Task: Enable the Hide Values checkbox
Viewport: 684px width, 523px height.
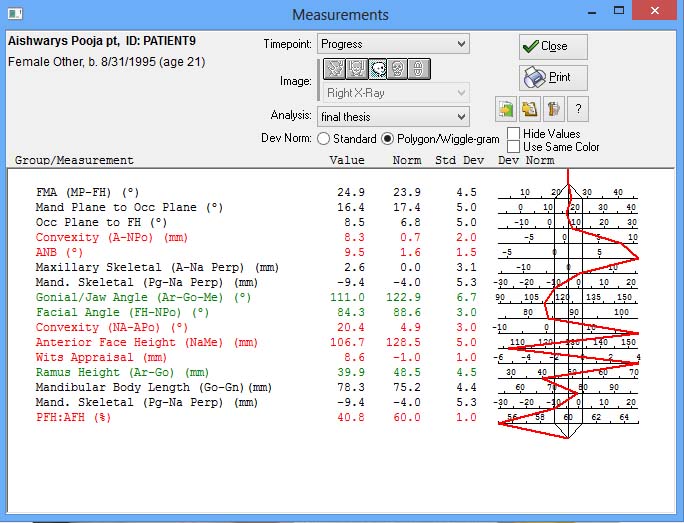Action: click(x=514, y=133)
